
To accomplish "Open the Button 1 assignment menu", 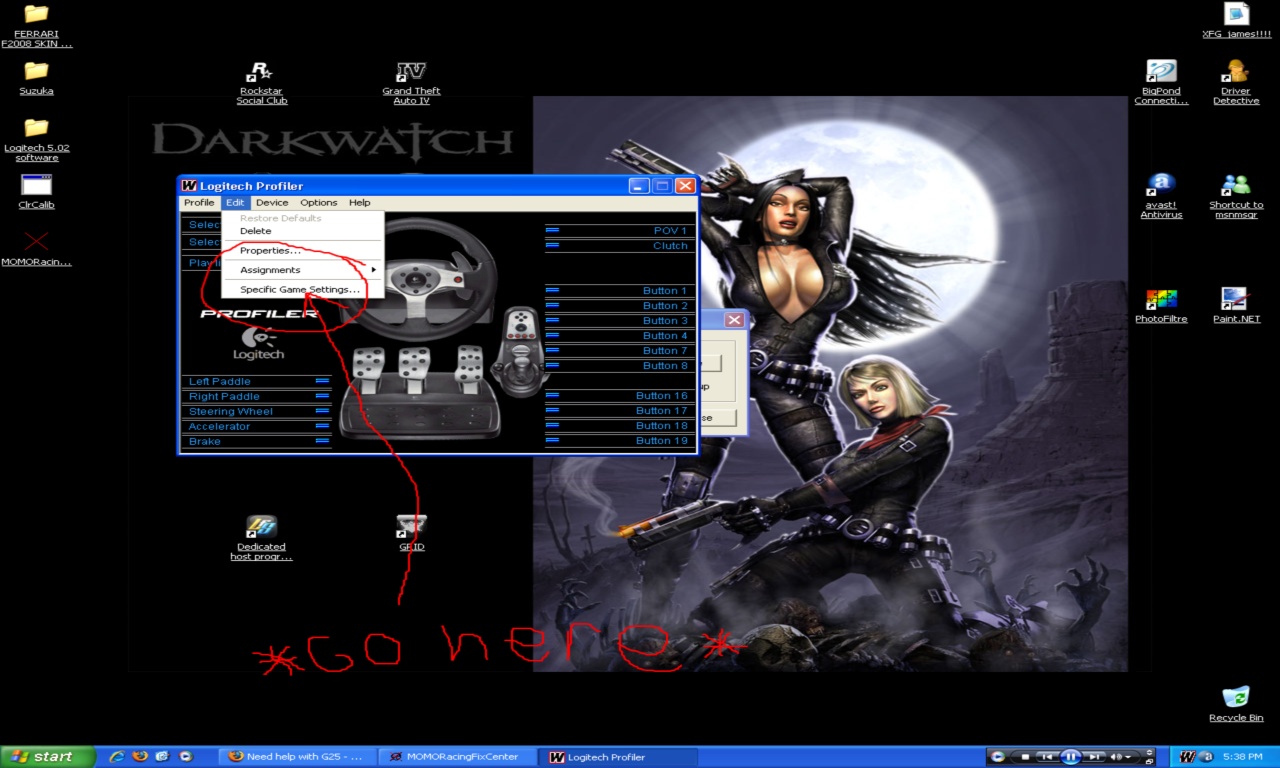I will (x=619, y=291).
